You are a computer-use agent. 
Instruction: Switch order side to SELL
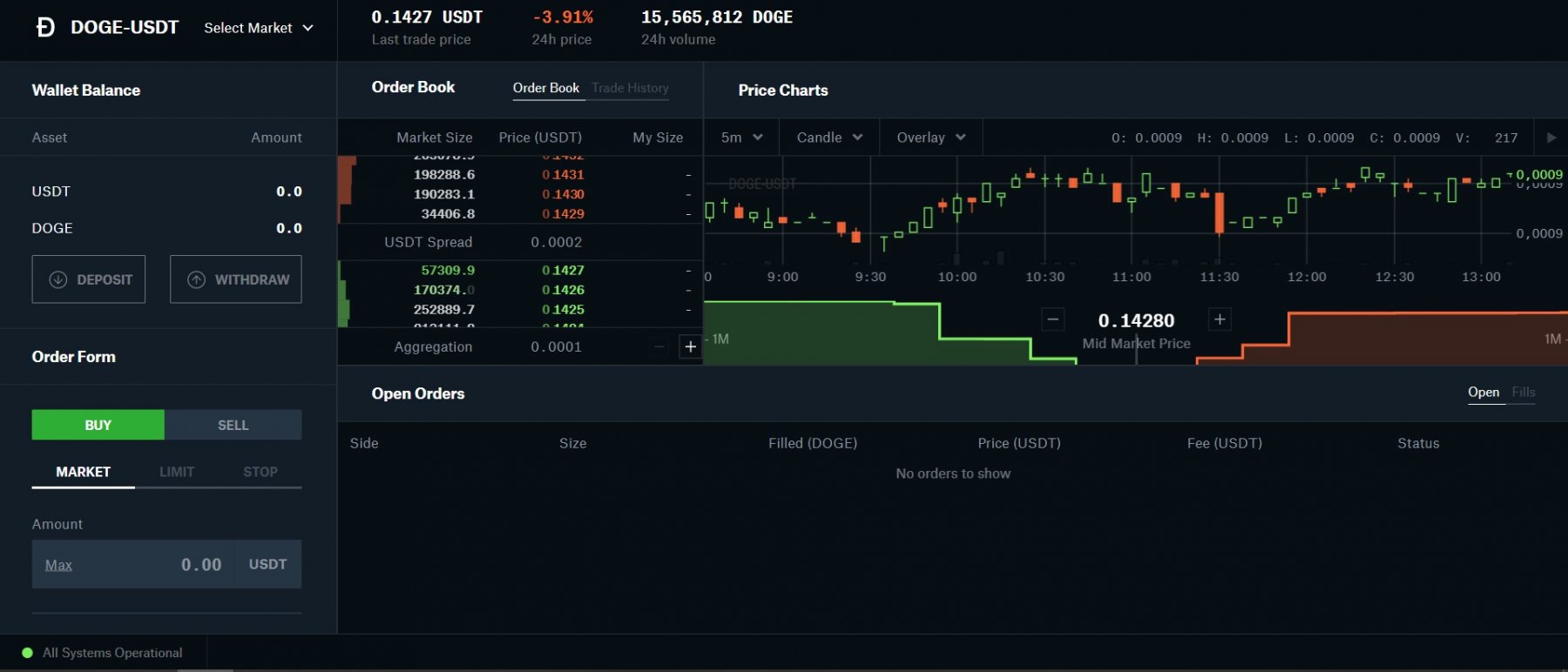point(233,425)
